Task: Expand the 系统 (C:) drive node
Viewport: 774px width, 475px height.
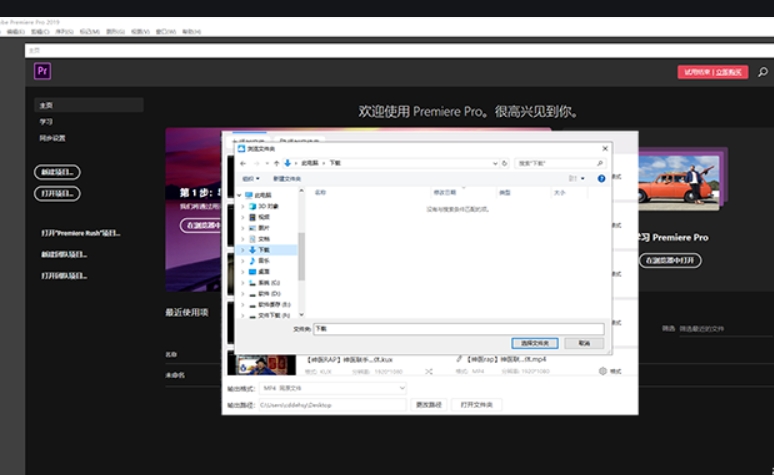Action: click(x=243, y=283)
